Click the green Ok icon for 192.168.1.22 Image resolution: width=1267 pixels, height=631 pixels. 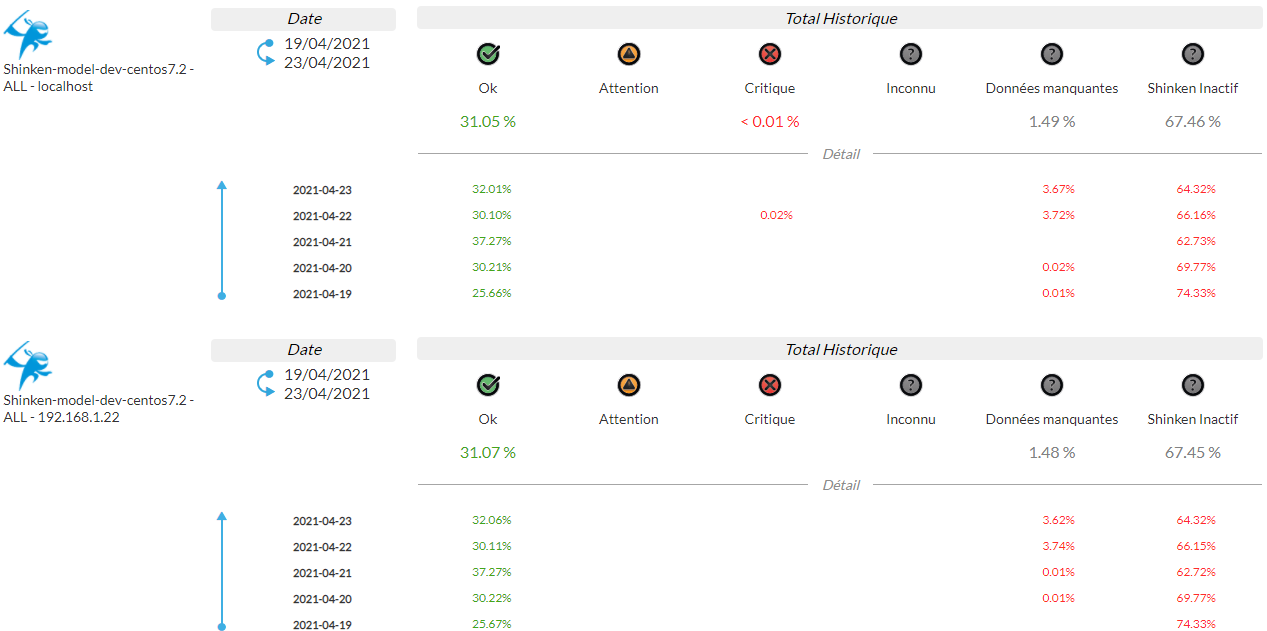coord(488,385)
